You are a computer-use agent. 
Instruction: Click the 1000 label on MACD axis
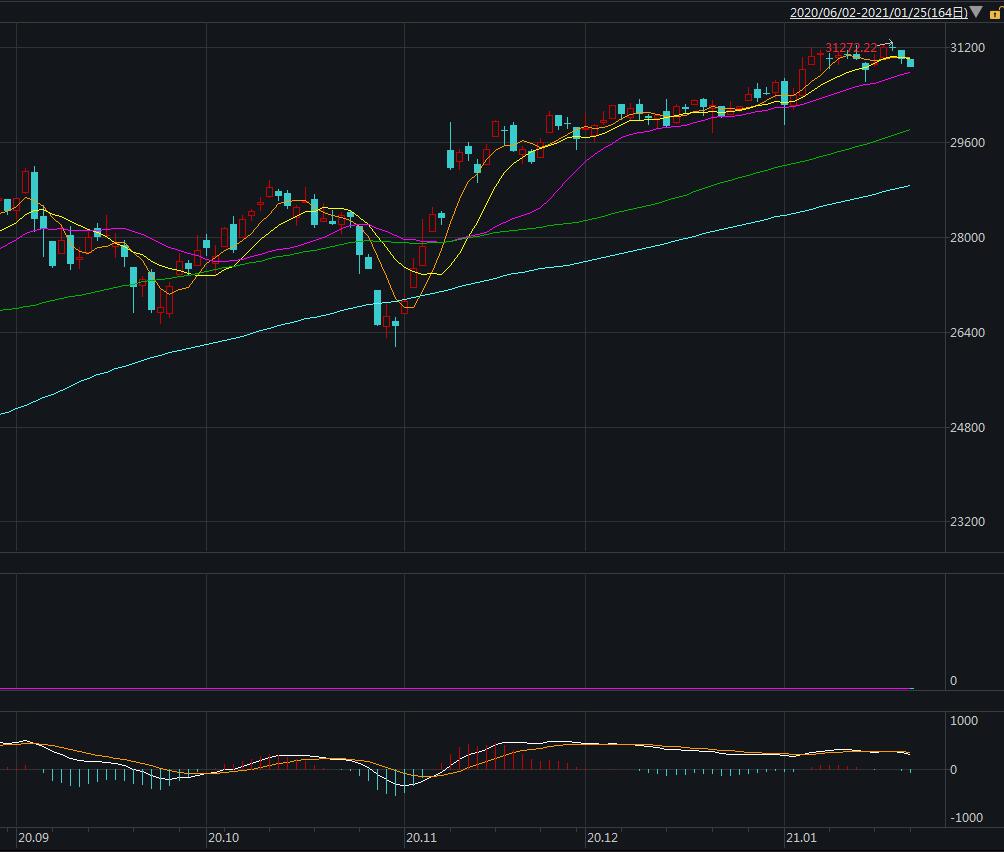click(x=964, y=721)
